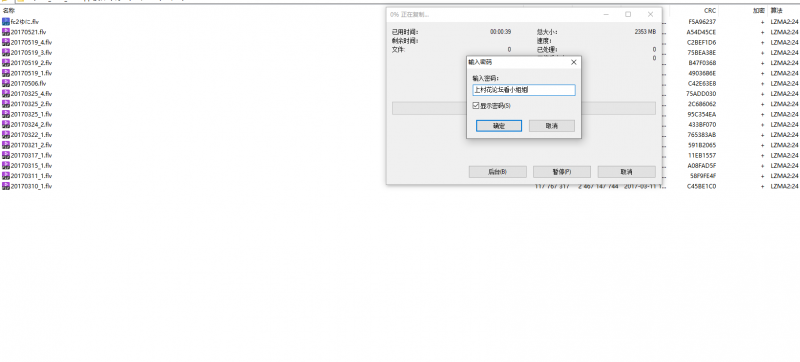Close the 正在复制 progress window
This screenshot has height=362, width=800.
tap(650, 14)
